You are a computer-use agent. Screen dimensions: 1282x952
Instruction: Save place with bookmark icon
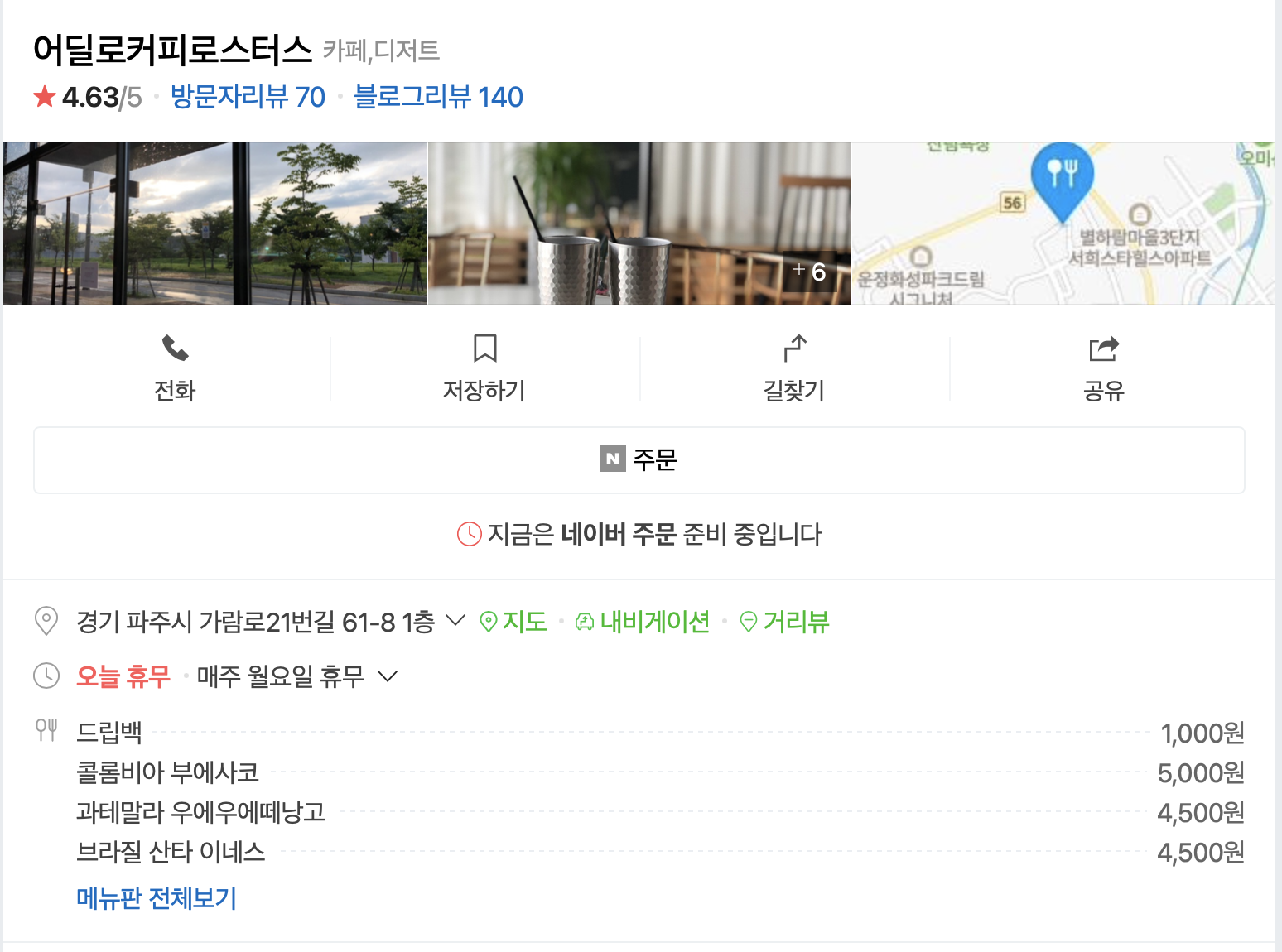click(x=484, y=349)
